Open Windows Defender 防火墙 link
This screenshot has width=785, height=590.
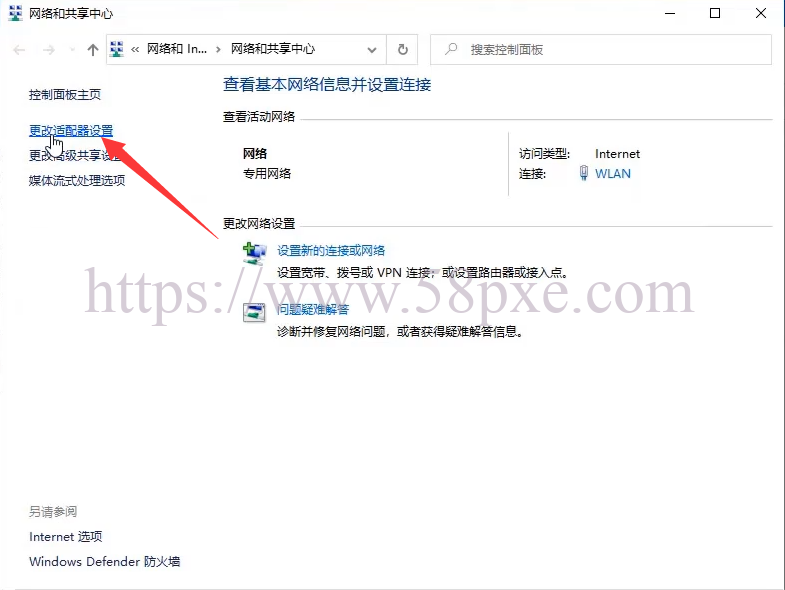(x=105, y=561)
